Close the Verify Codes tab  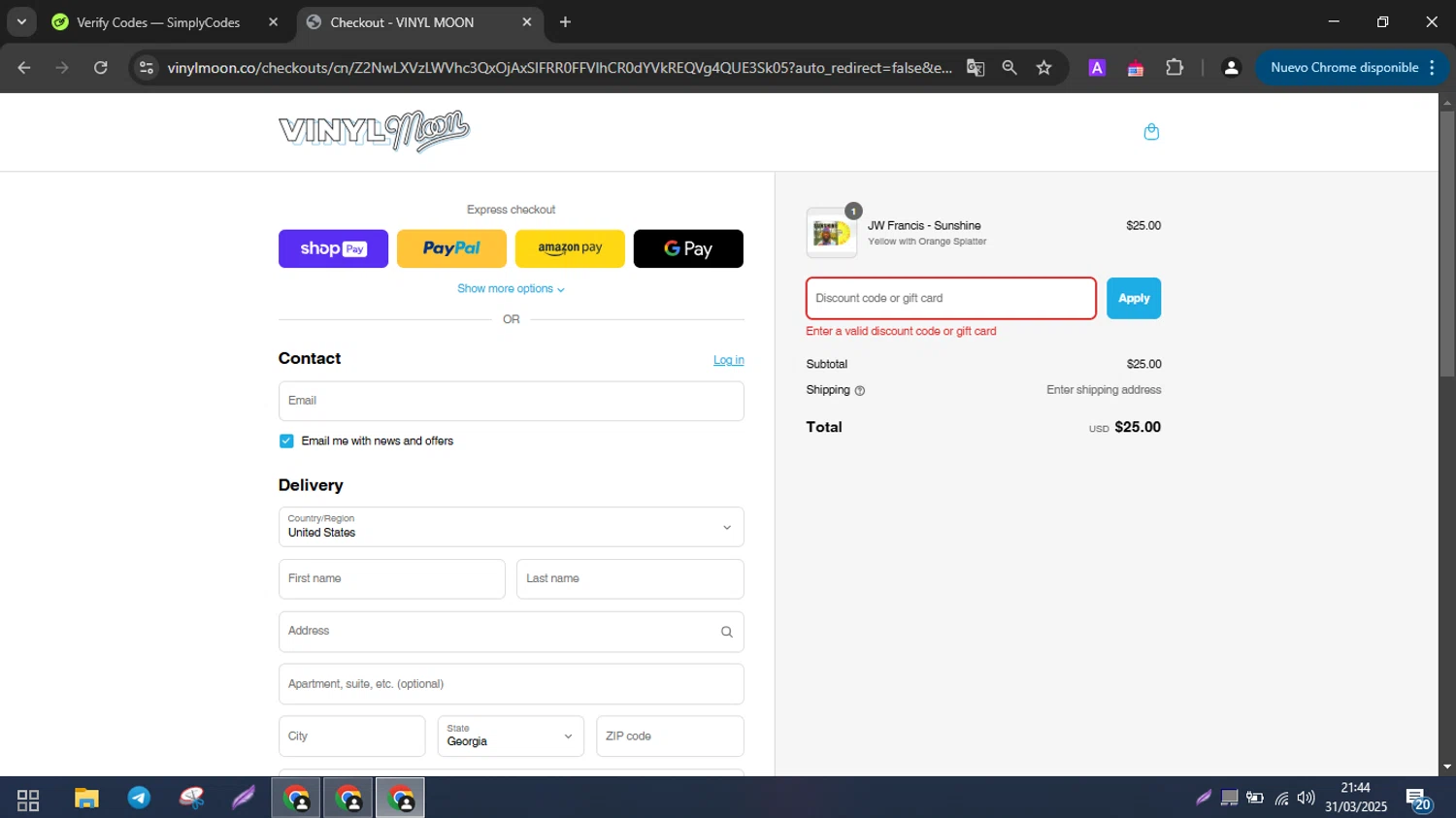click(273, 22)
